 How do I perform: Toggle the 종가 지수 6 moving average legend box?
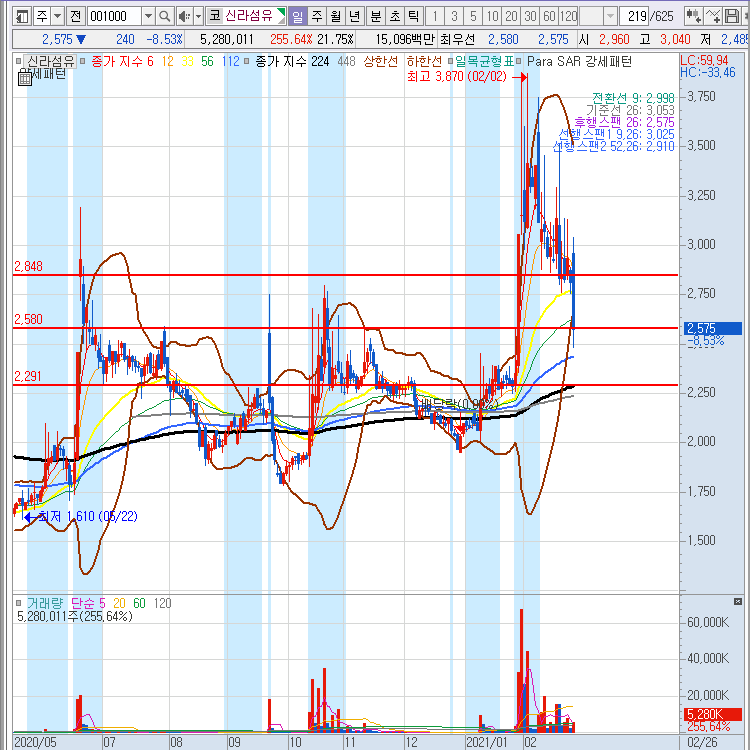tap(83, 61)
